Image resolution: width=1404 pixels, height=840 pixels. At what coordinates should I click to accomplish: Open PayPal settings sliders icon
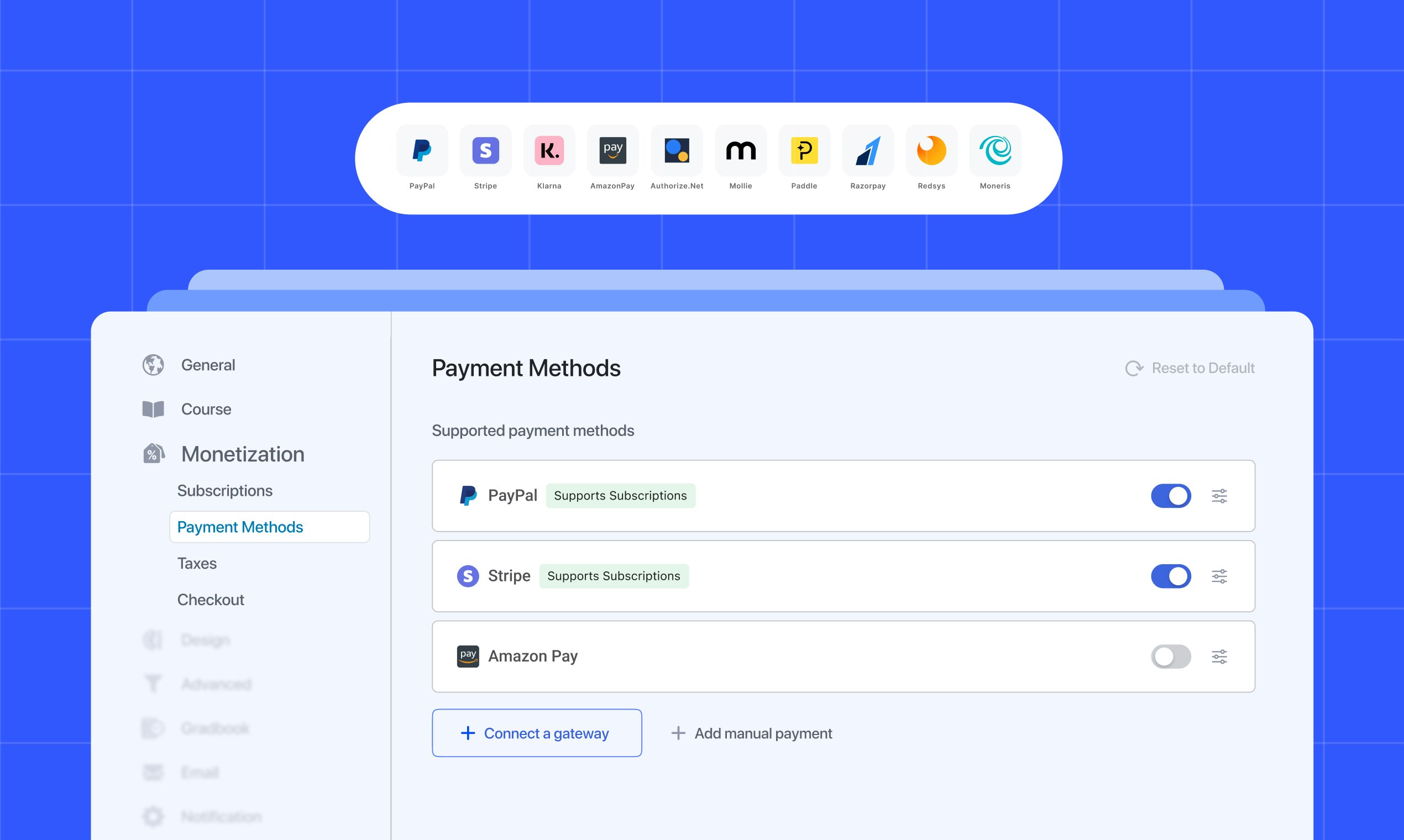(x=1219, y=496)
